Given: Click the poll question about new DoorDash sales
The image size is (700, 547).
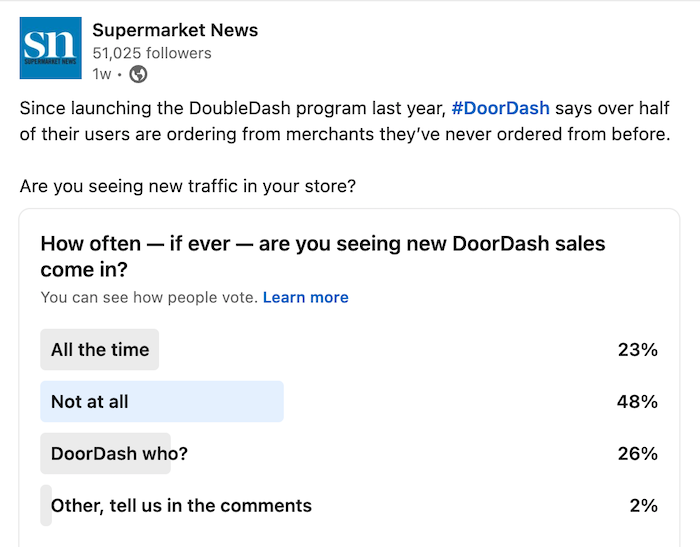Looking at the screenshot, I should point(323,256).
